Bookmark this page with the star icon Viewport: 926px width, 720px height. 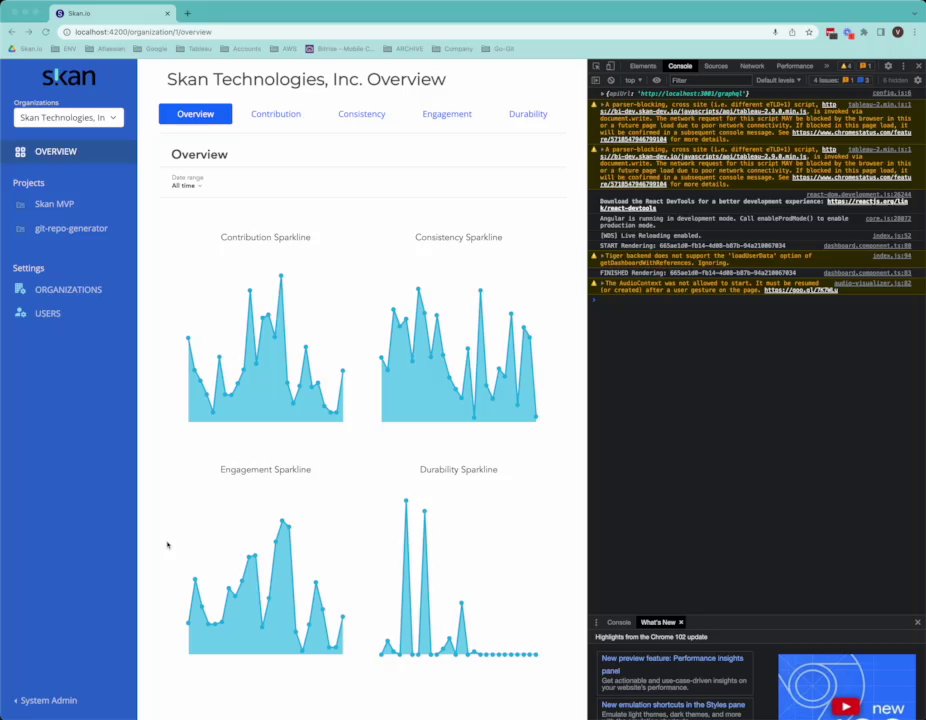tap(809, 32)
